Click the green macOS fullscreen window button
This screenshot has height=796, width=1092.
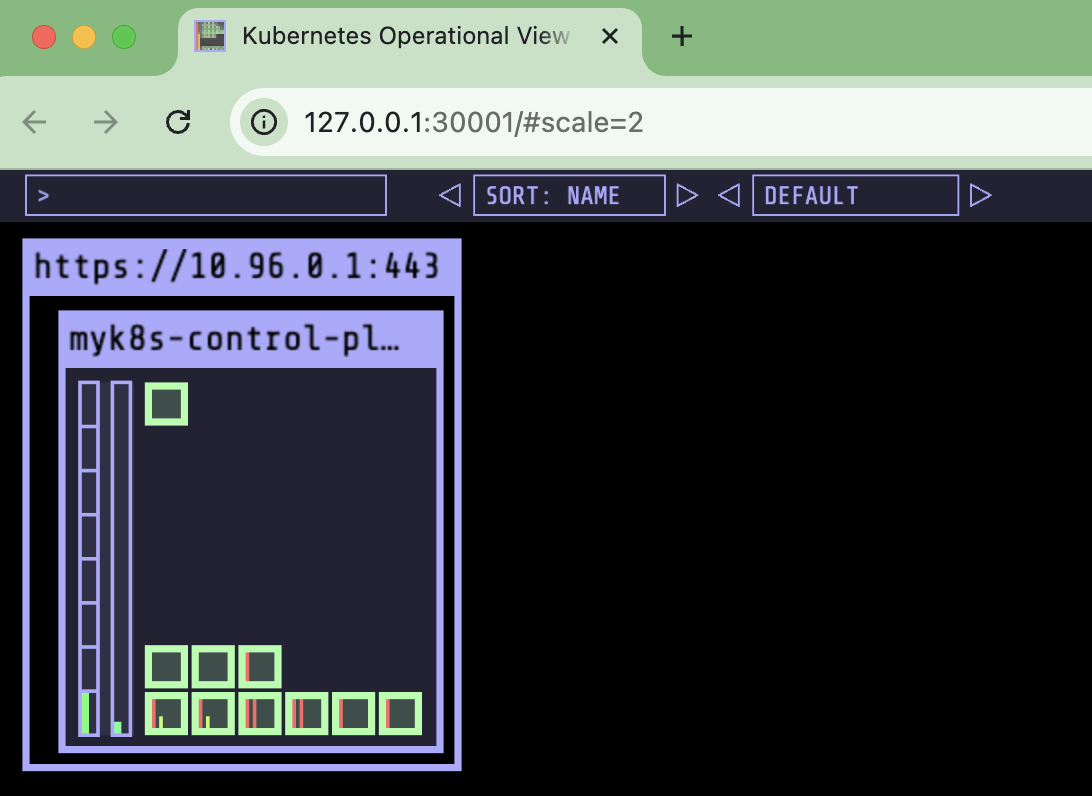point(124,37)
